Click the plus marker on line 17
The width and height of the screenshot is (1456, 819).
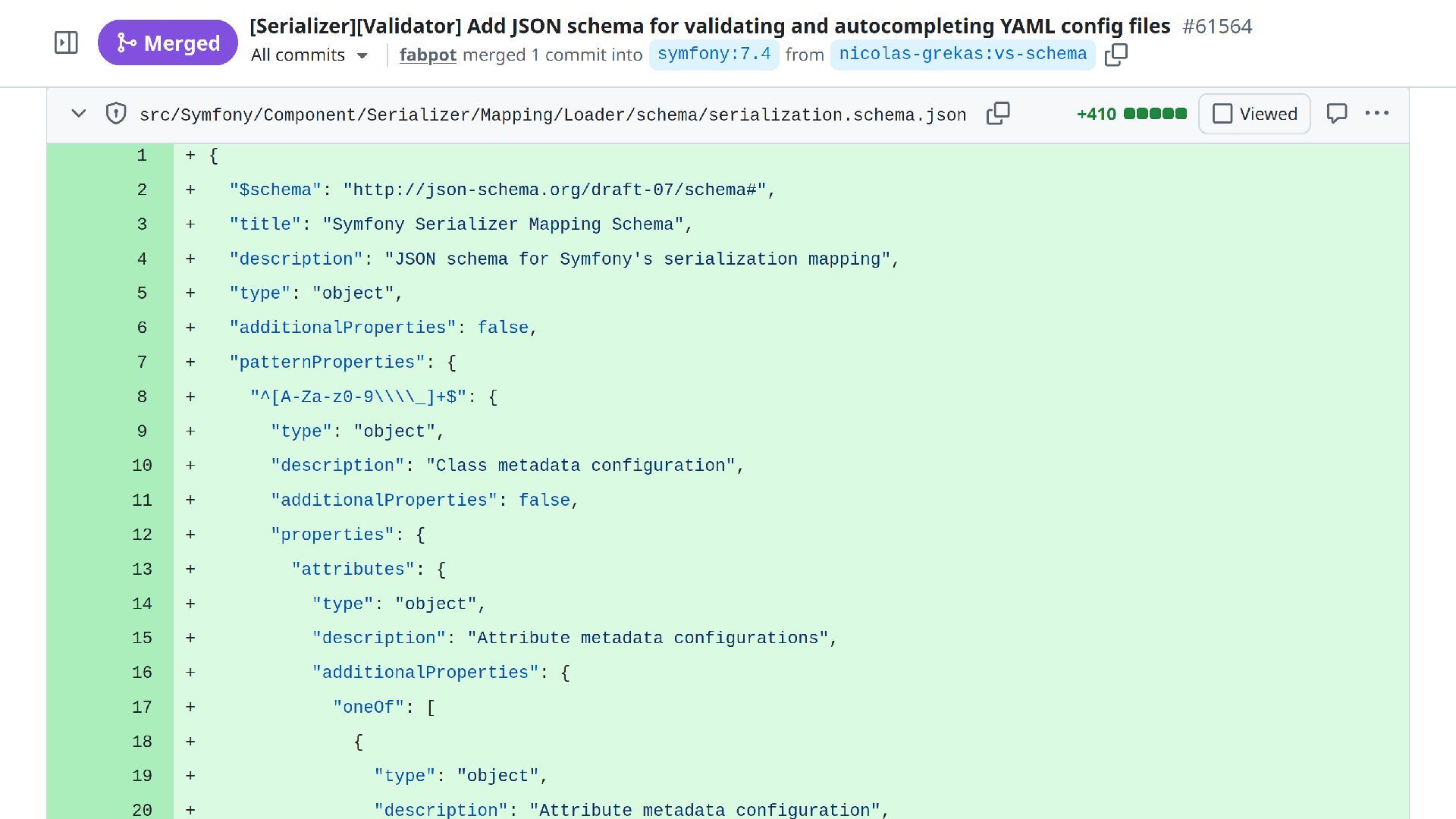click(190, 708)
